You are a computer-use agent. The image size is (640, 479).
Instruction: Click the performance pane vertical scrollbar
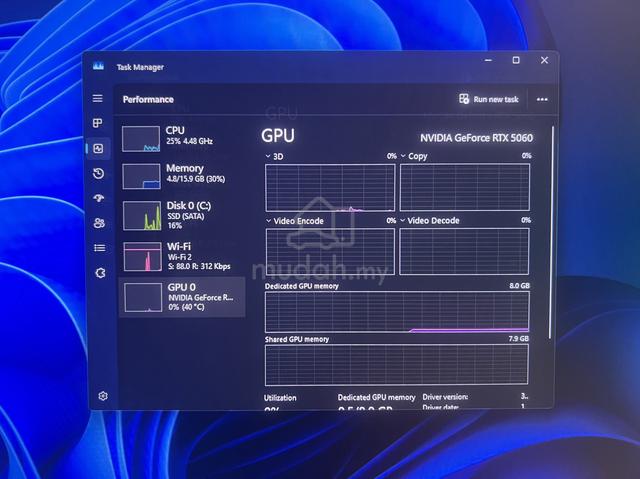click(x=551, y=233)
